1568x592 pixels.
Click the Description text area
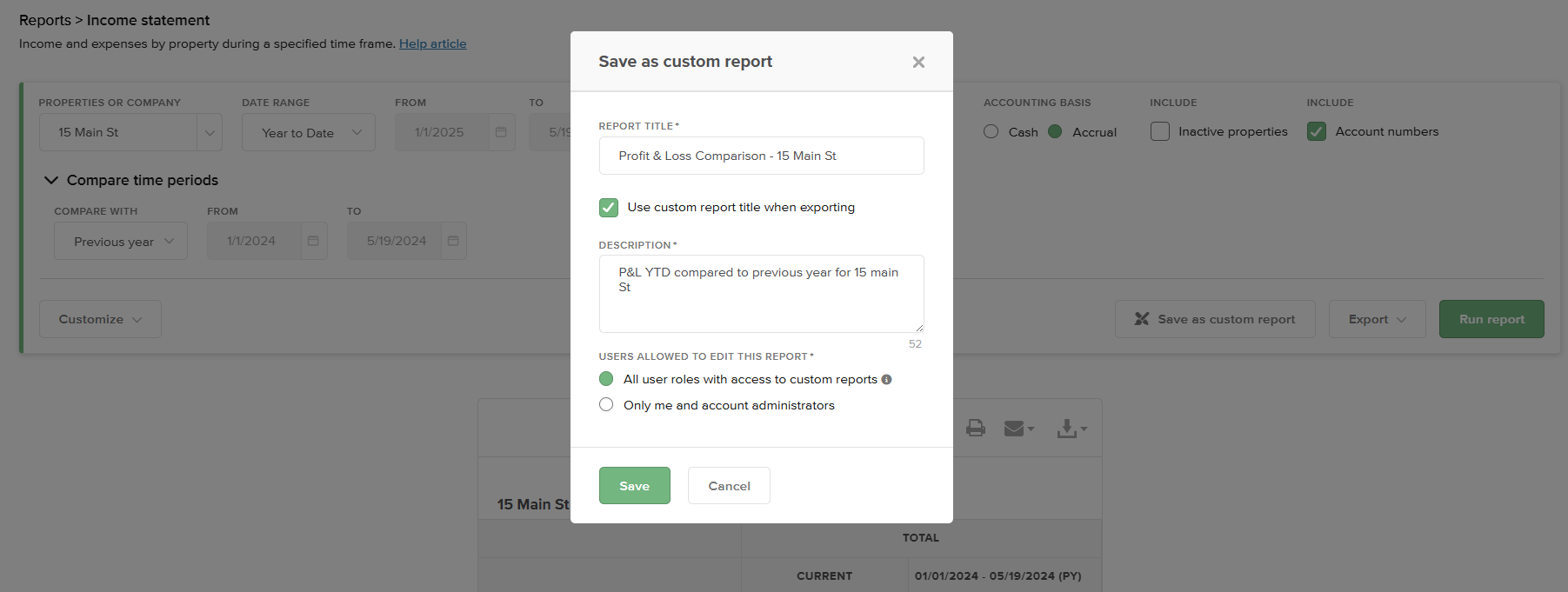pos(762,294)
